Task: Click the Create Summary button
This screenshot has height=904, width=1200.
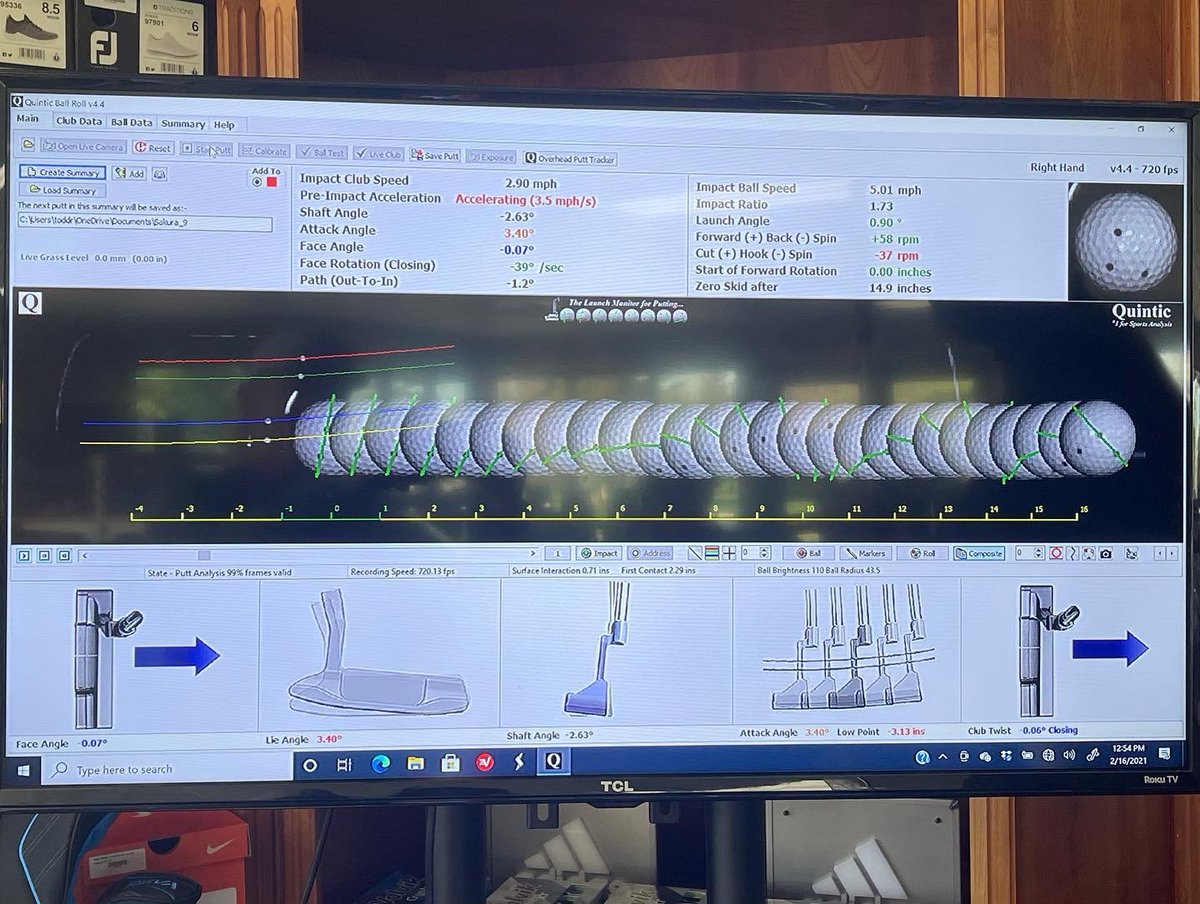Action: [x=62, y=174]
